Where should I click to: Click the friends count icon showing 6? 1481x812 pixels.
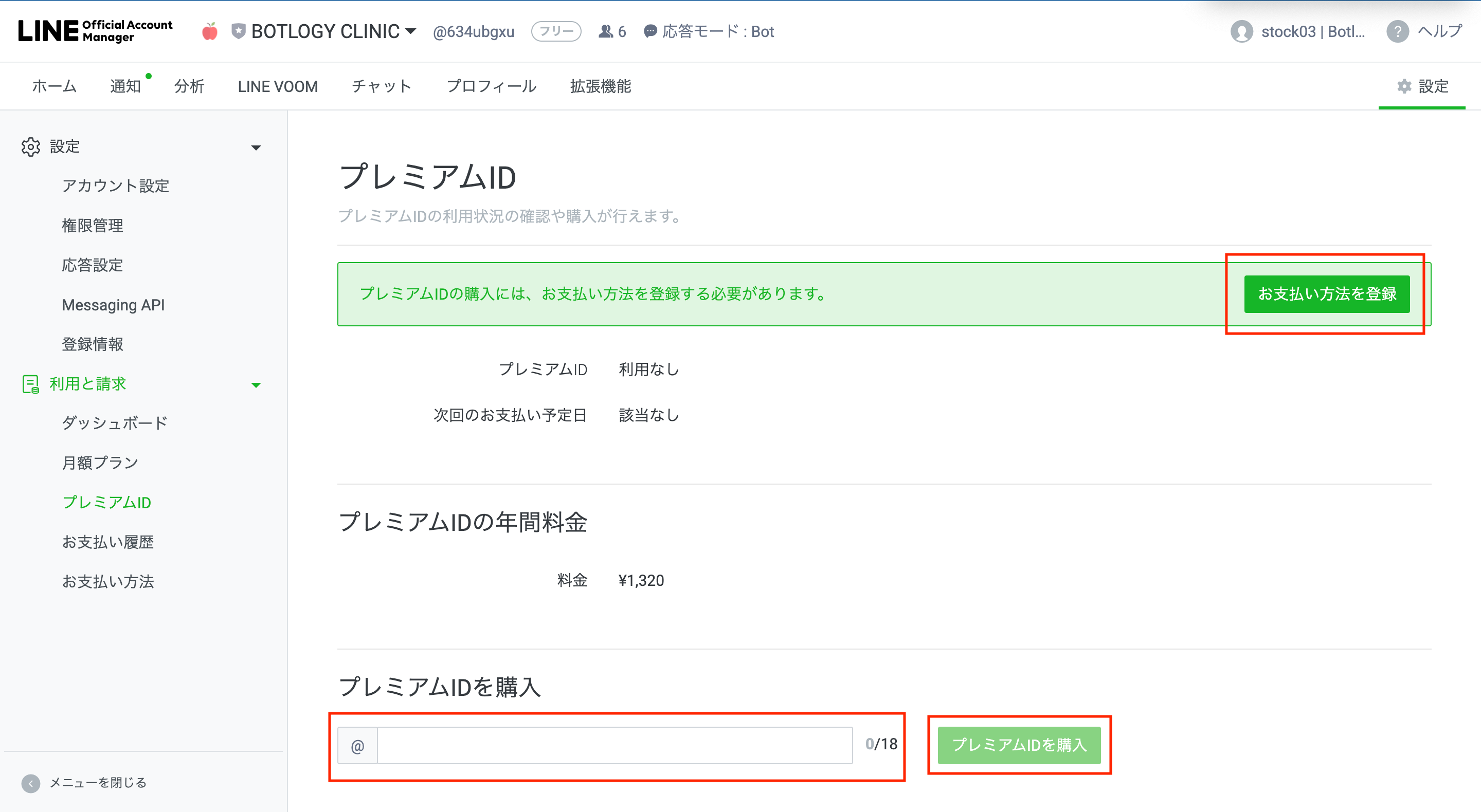click(x=605, y=32)
